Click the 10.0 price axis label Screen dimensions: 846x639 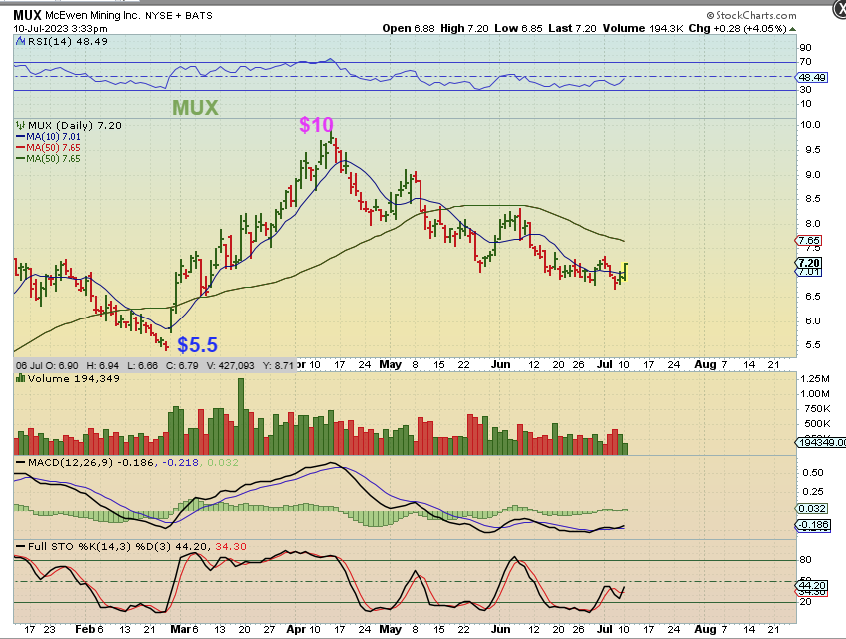pyautogui.click(x=810, y=125)
